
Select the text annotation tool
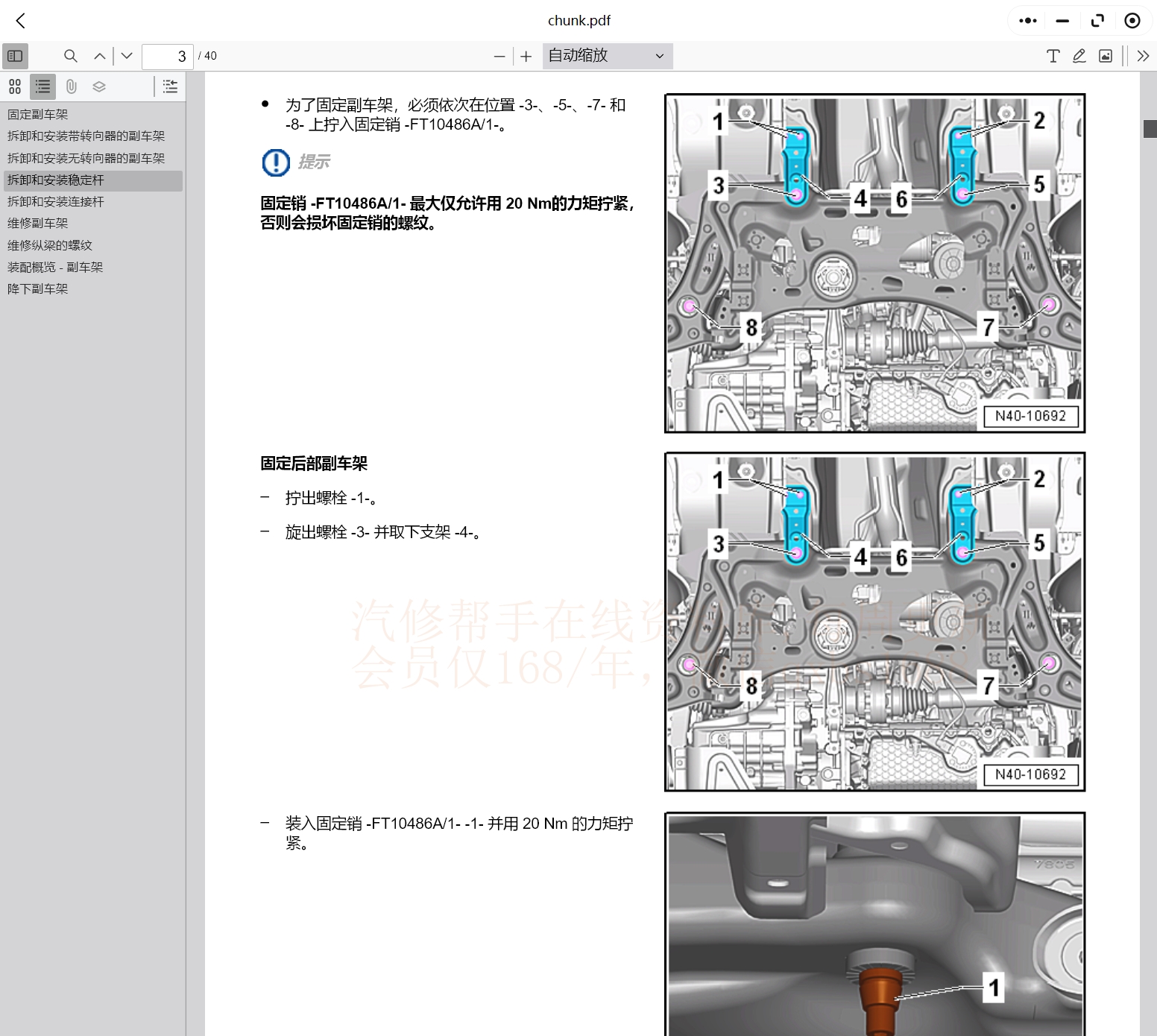pyautogui.click(x=1053, y=56)
